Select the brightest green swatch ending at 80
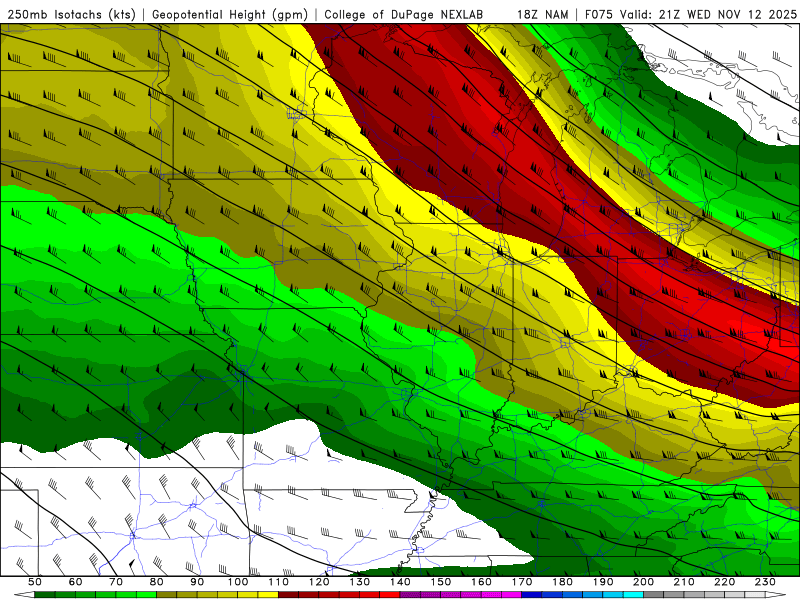The image size is (800, 600). [146, 594]
